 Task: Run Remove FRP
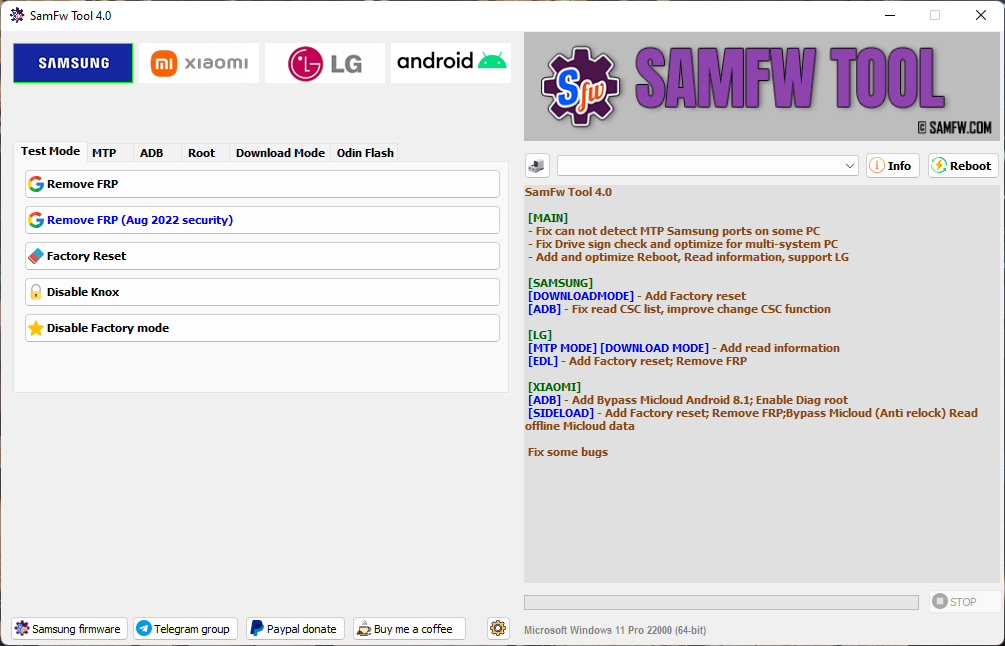pyautogui.click(x=262, y=184)
